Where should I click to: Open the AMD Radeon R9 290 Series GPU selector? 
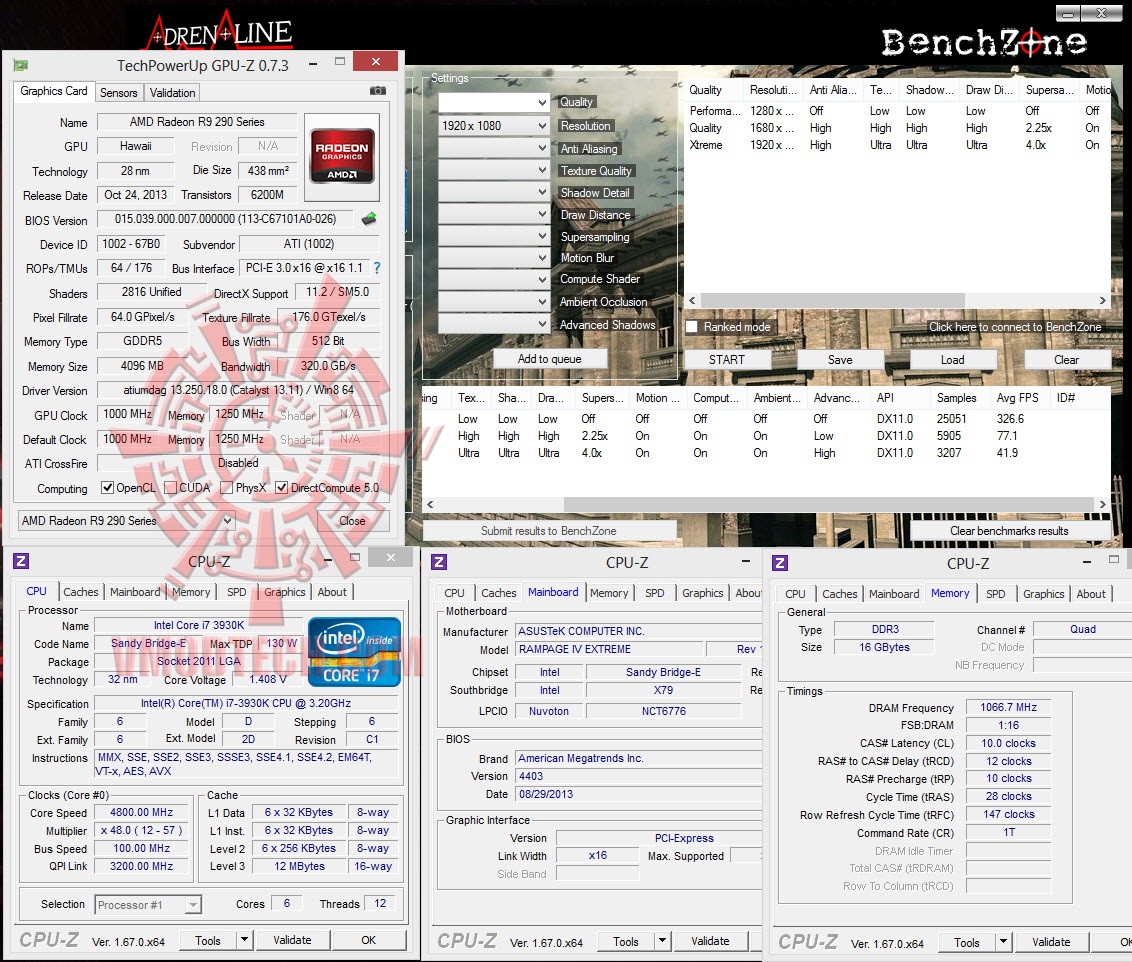[x=126, y=520]
